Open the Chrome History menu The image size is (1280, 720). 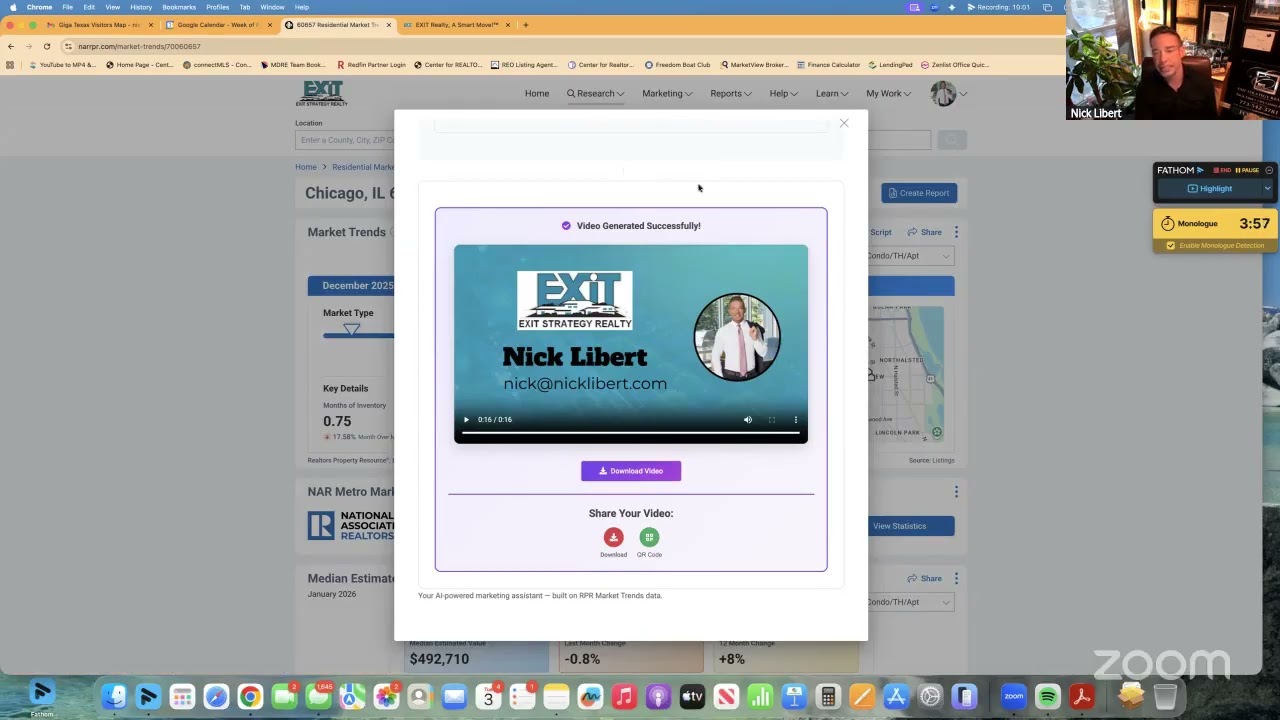click(141, 7)
